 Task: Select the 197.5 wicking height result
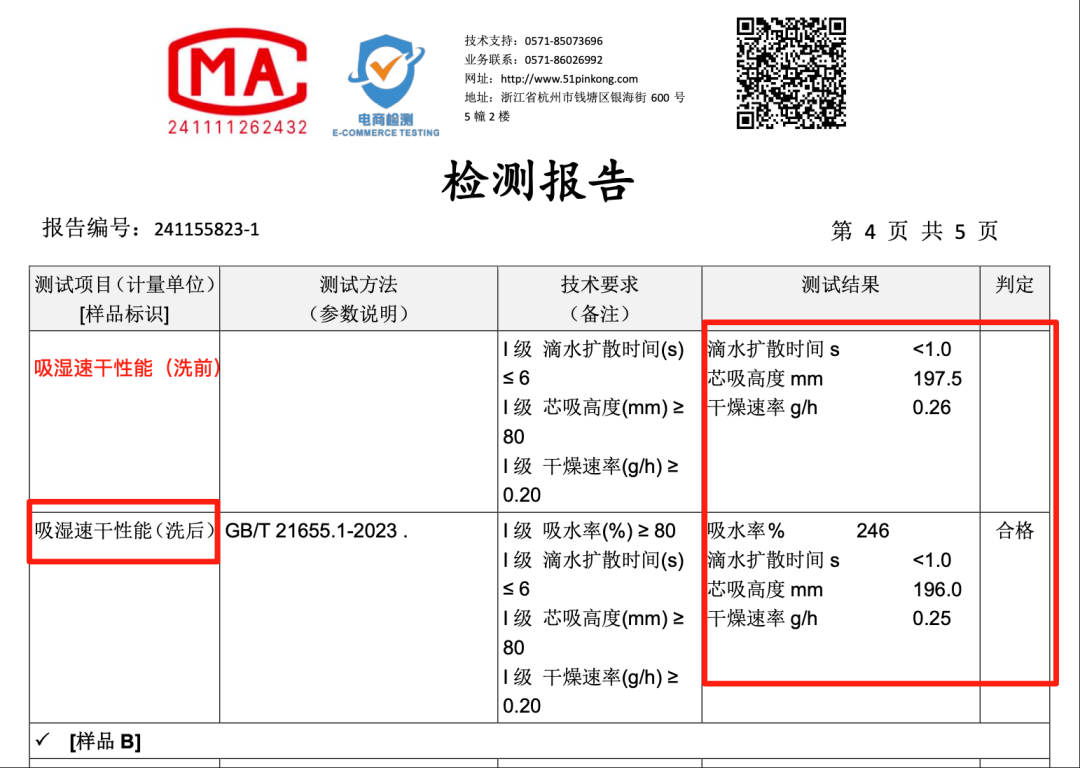937,379
